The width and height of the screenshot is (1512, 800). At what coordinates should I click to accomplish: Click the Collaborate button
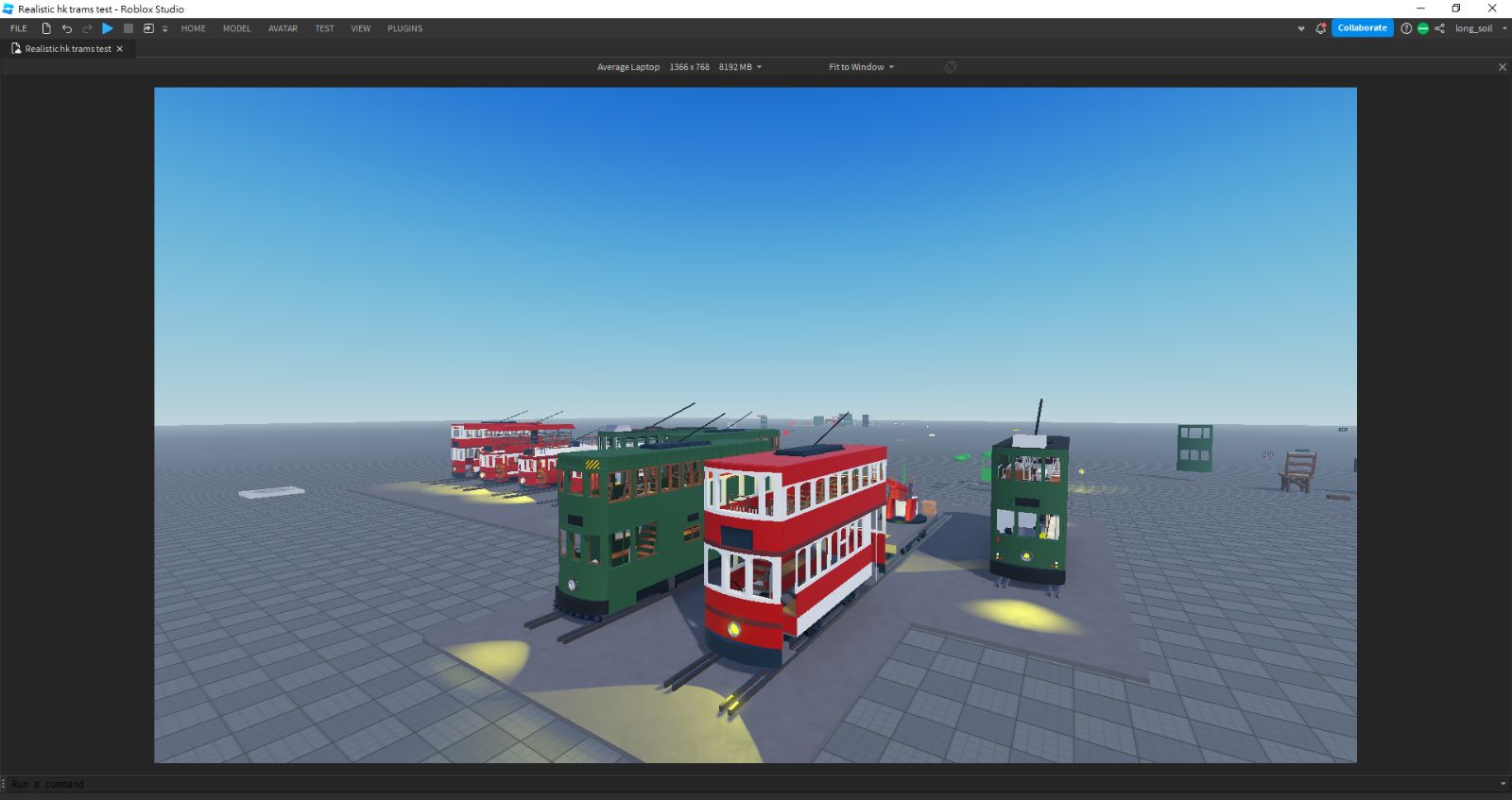1362,28
